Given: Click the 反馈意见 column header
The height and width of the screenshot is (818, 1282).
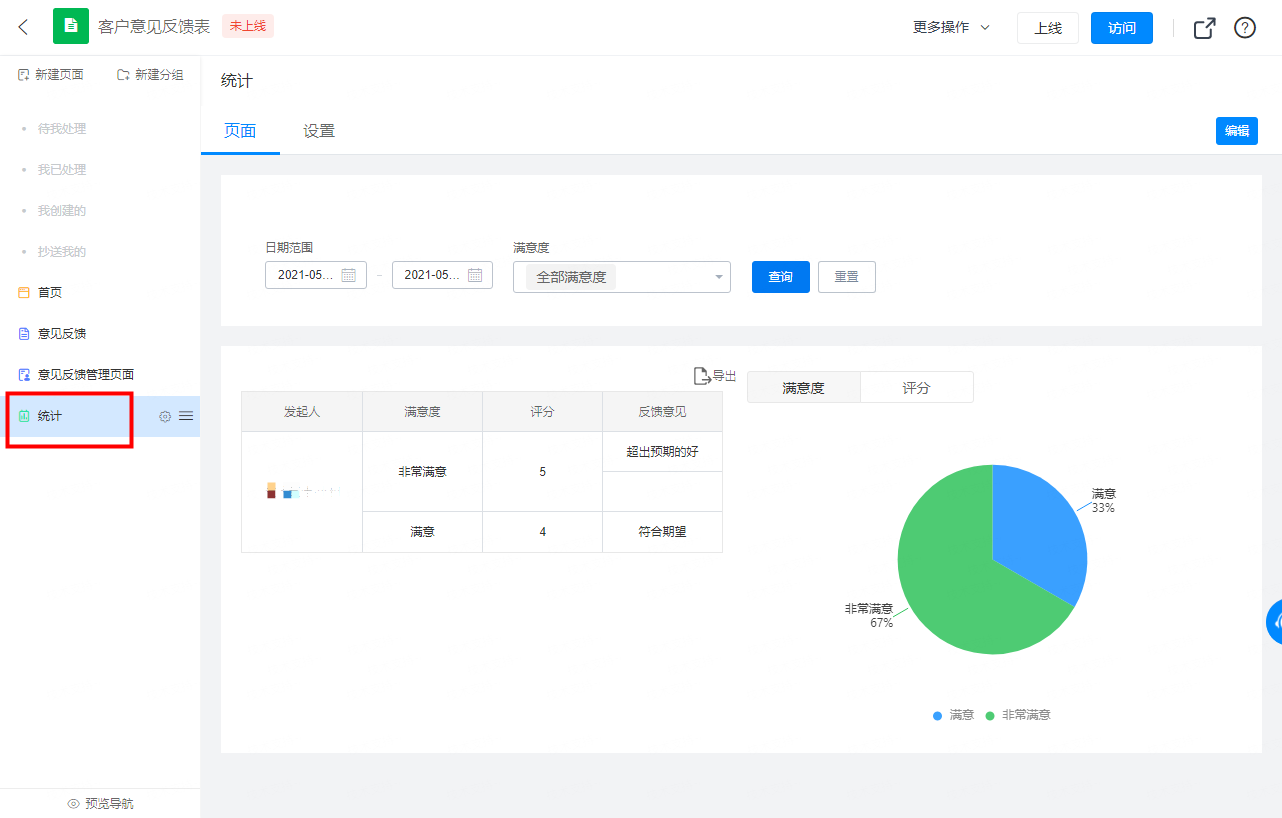Looking at the screenshot, I should 662,412.
